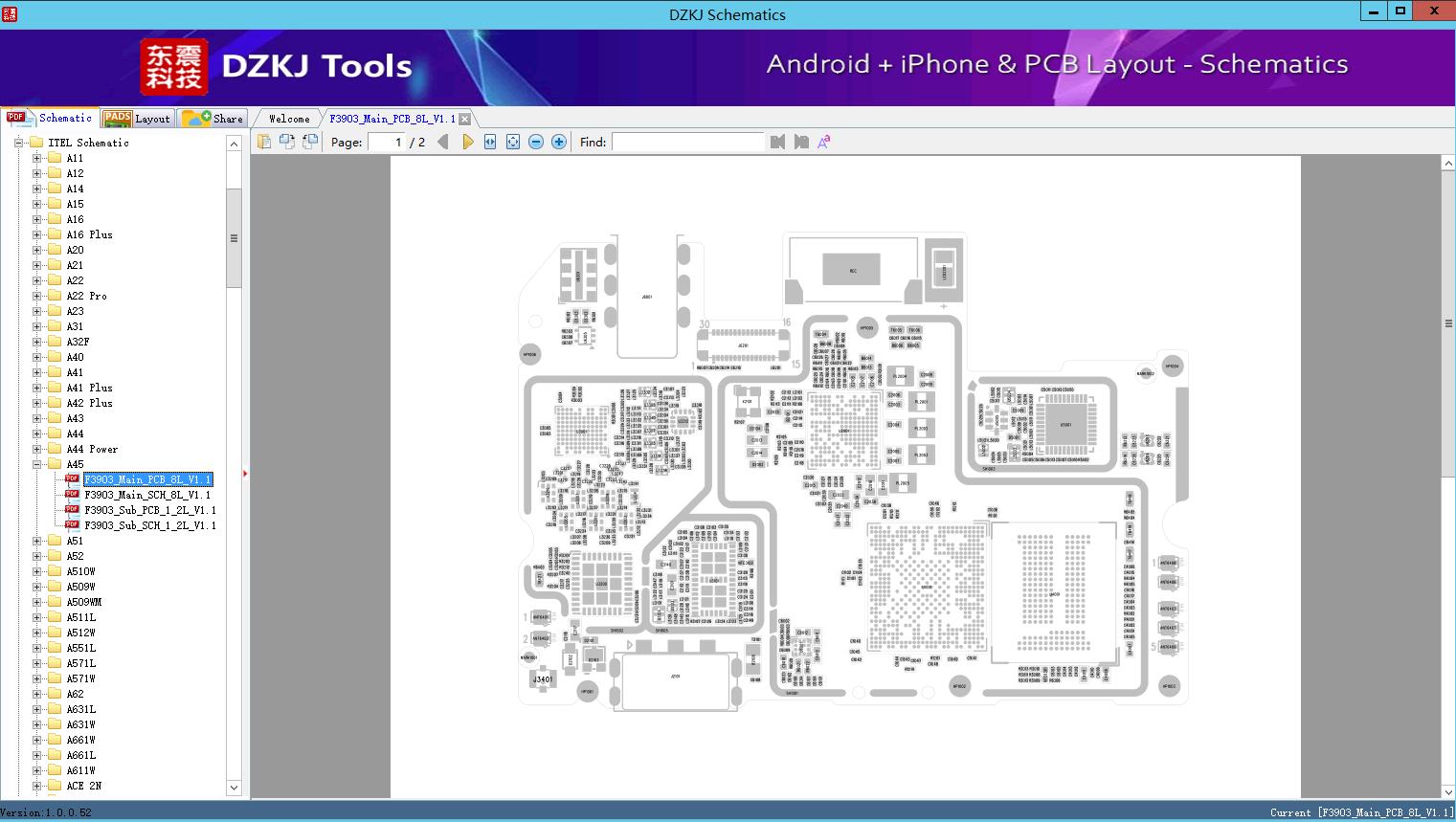Click the Current file status bar text

(1362, 812)
